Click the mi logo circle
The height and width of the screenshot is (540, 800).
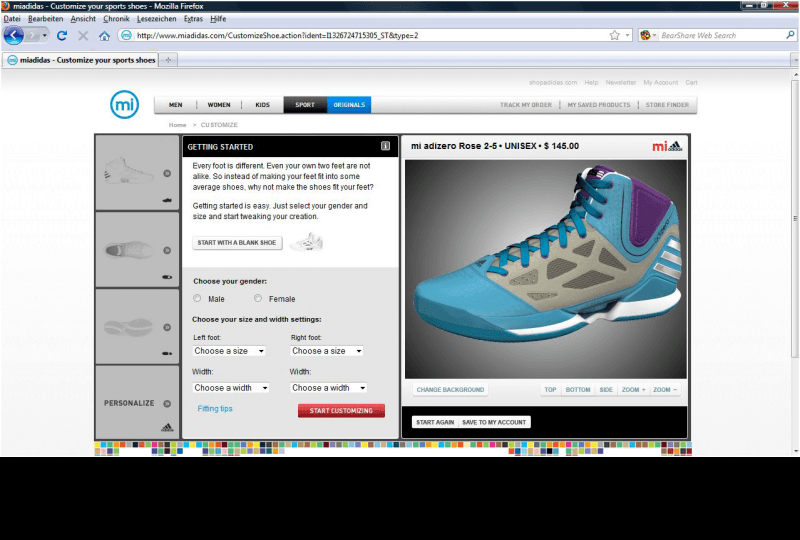click(124, 105)
